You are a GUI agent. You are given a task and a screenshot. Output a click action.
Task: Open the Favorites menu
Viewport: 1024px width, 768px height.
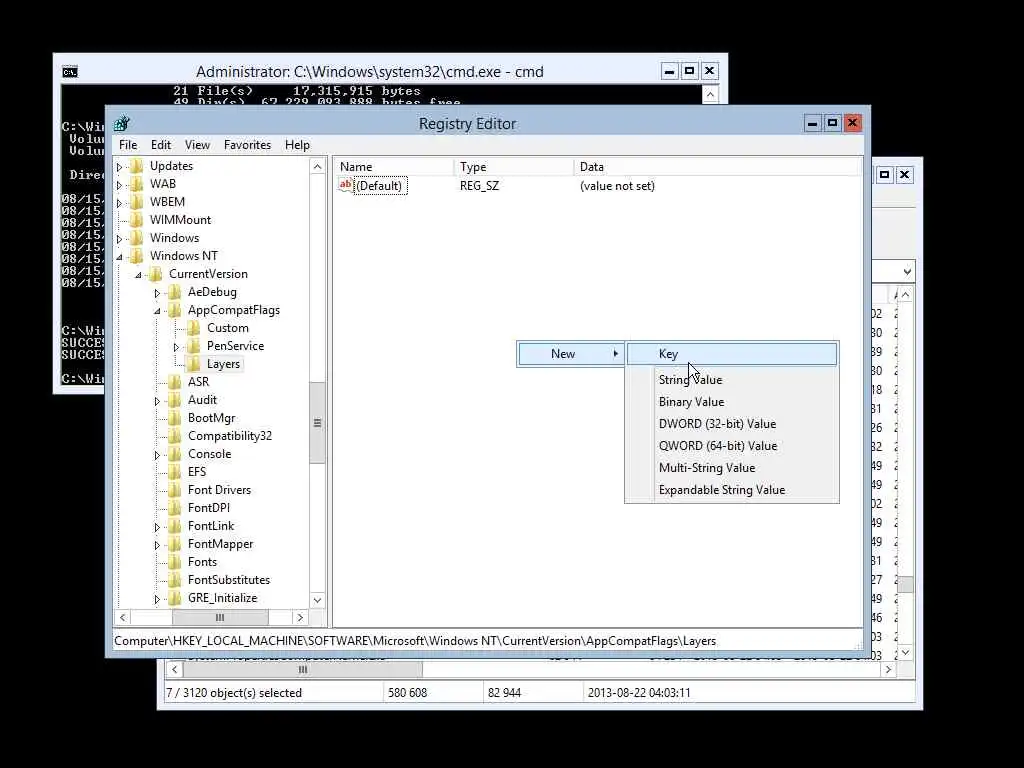pyautogui.click(x=247, y=145)
